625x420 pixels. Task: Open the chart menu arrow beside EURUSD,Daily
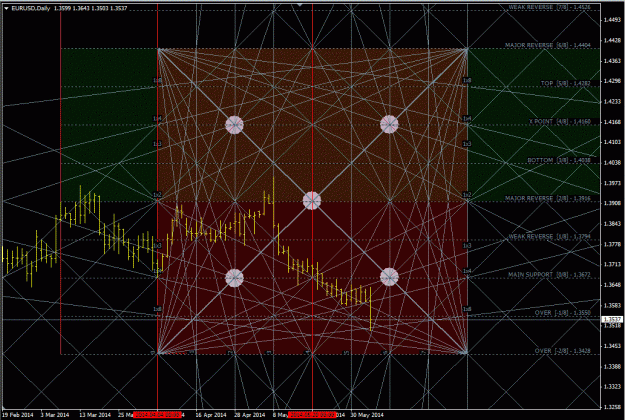(6, 8)
